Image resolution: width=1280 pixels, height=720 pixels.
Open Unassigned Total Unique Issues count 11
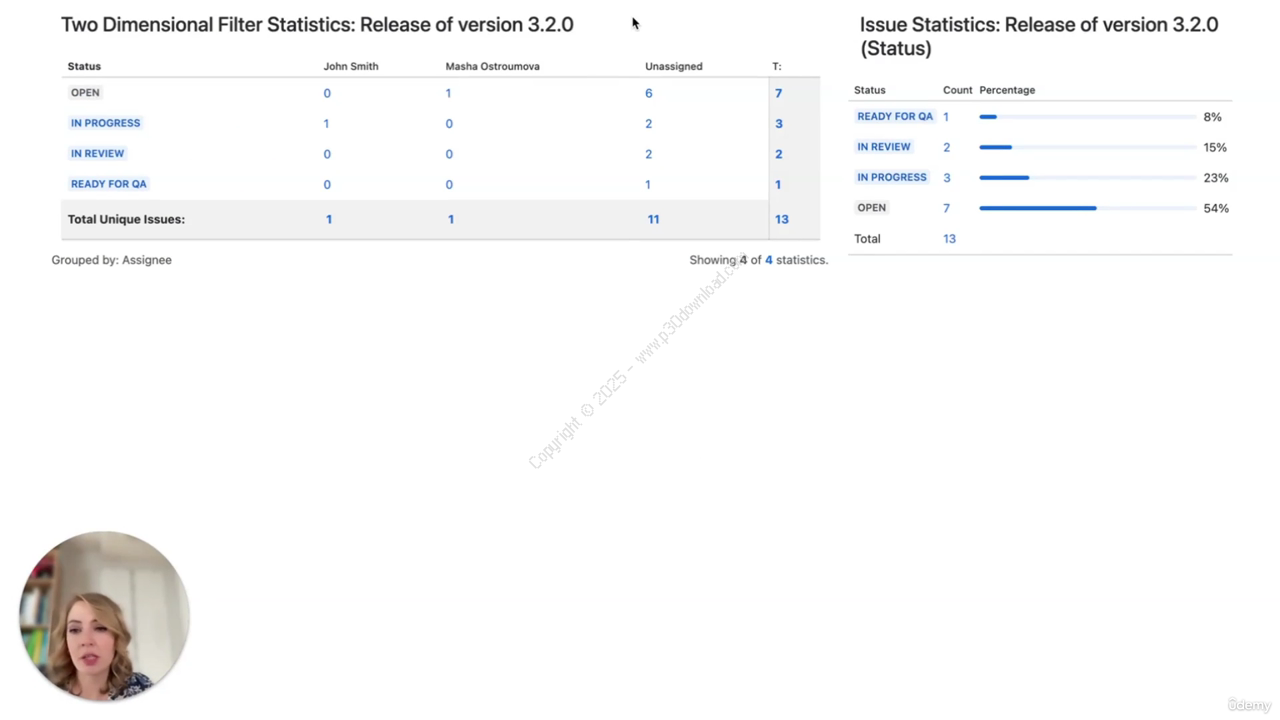(653, 219)
